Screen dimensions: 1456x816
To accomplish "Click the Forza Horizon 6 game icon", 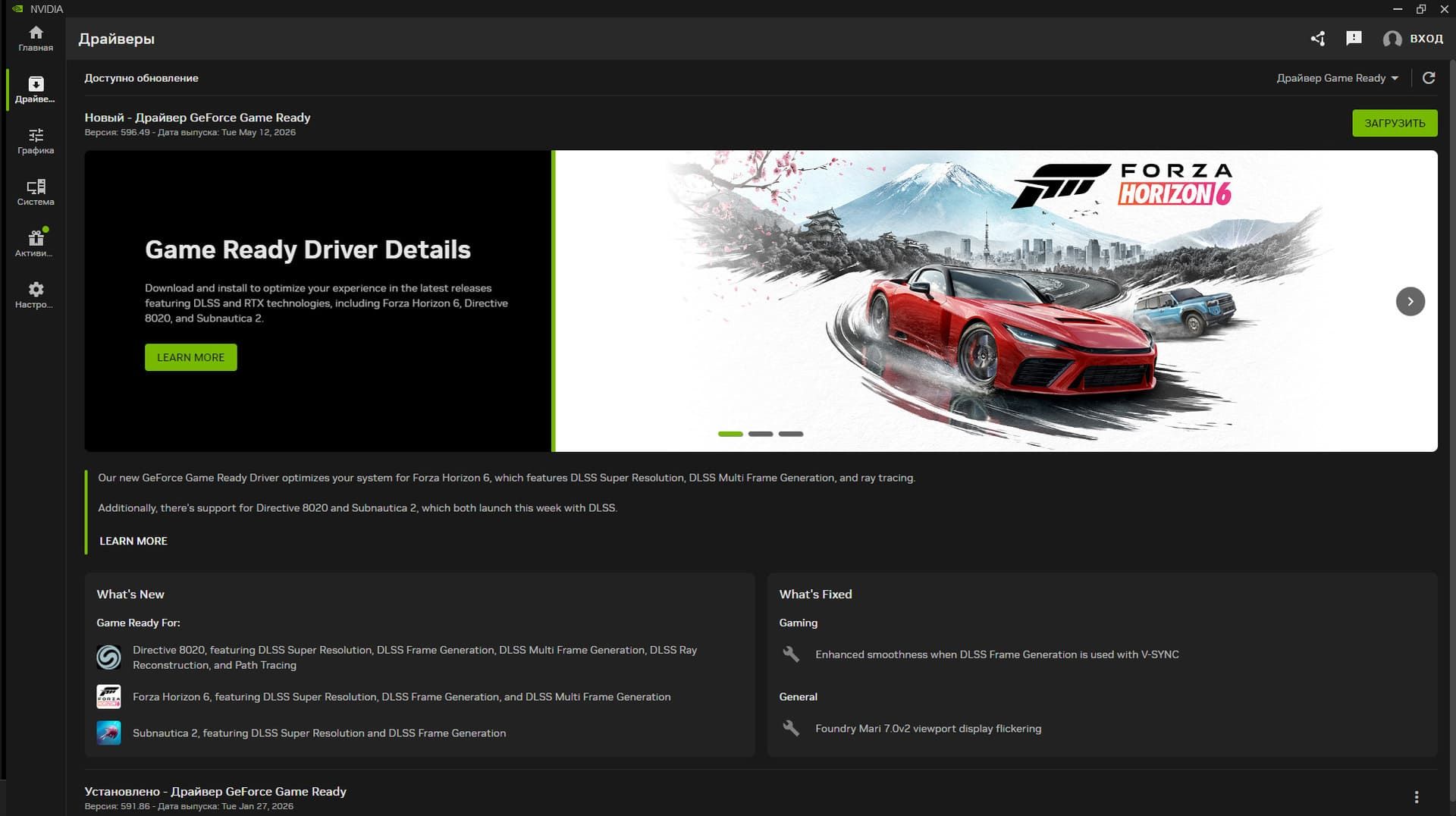I will [108, 696].
